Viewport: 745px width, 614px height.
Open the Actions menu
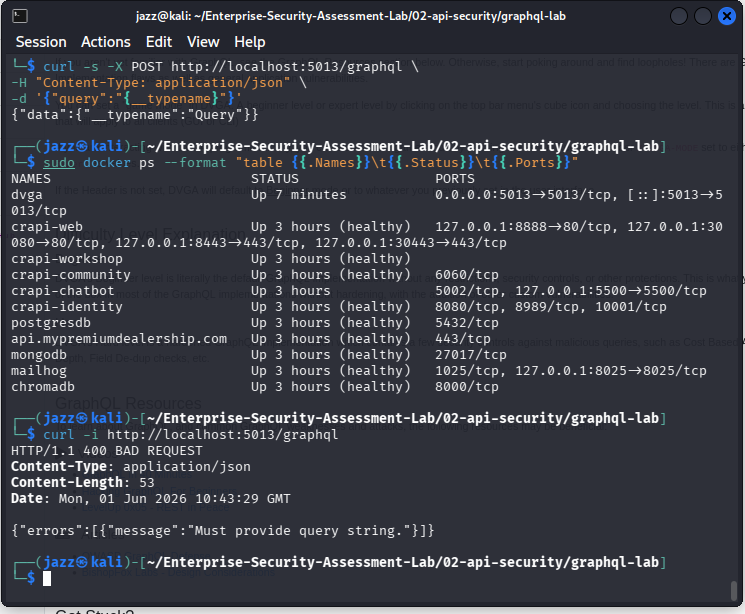(x=105, y=42)
